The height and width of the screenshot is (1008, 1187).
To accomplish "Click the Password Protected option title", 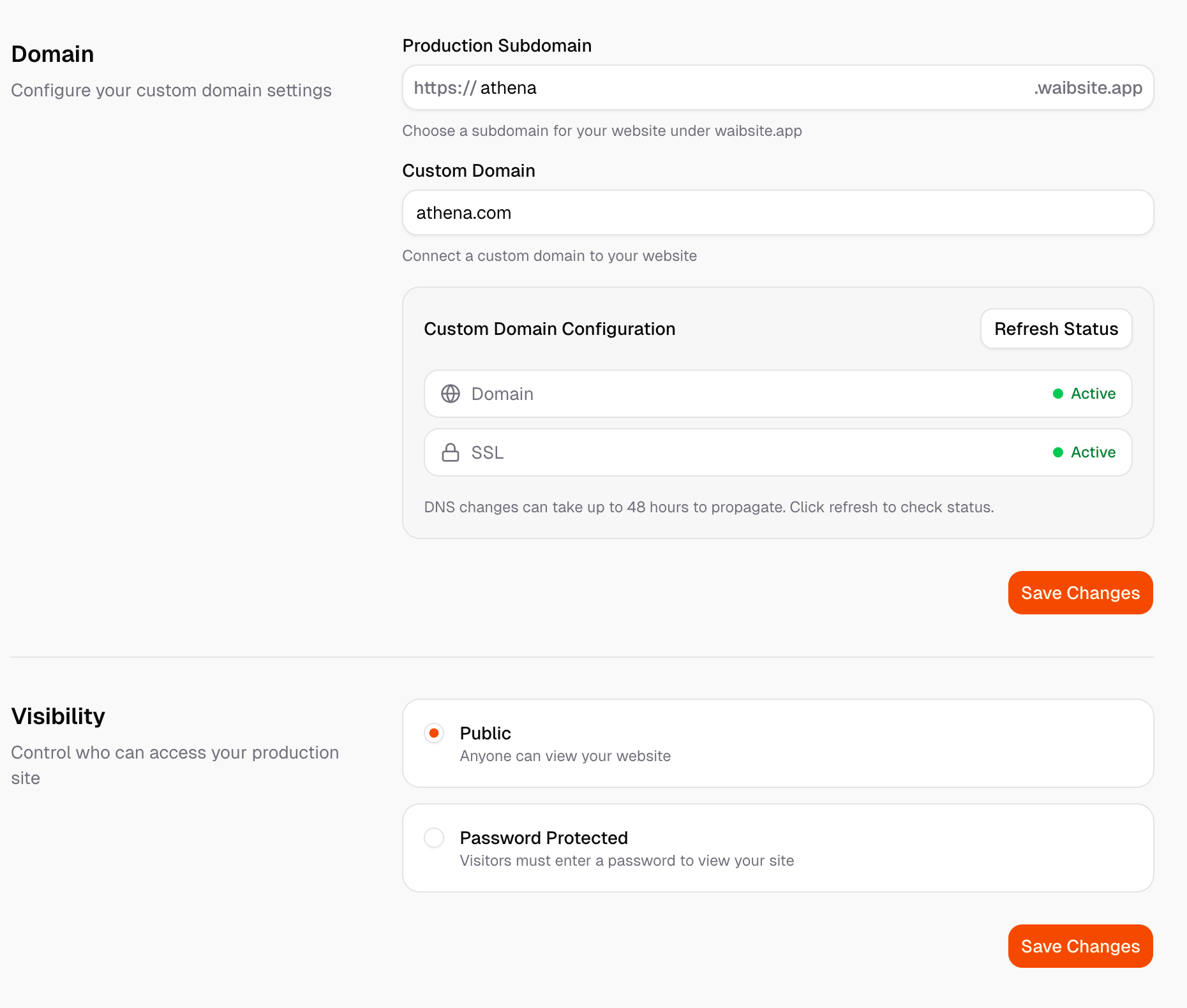I will 544,838.
